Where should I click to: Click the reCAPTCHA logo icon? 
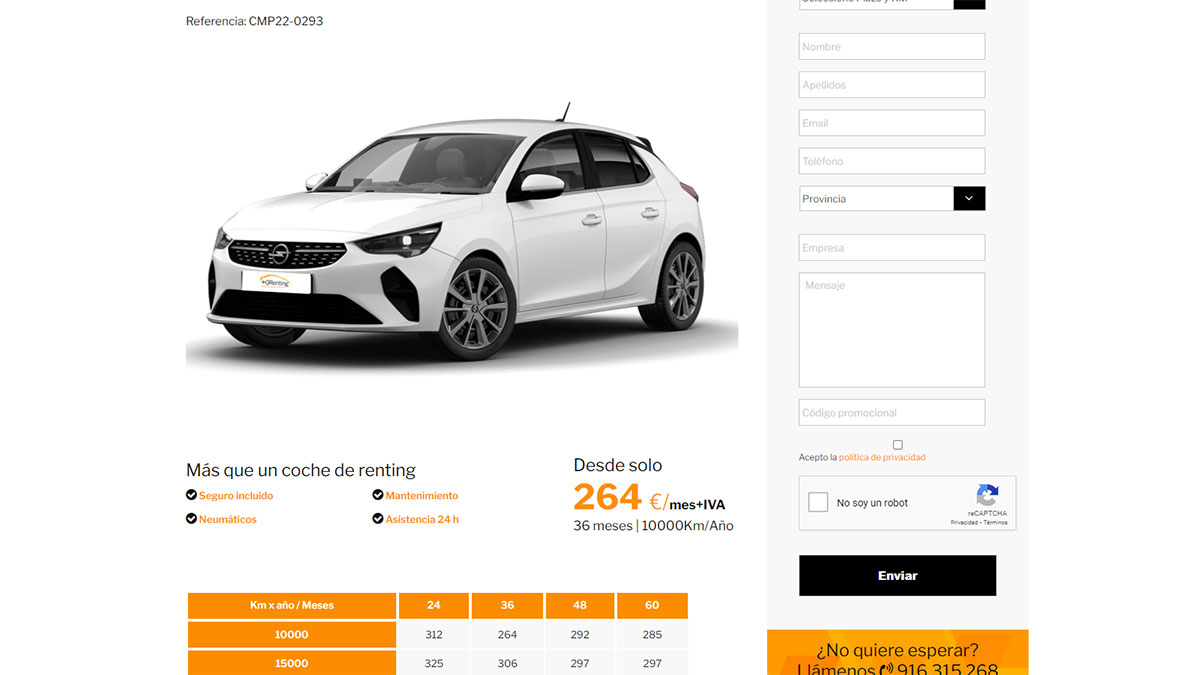click(987, 496)
